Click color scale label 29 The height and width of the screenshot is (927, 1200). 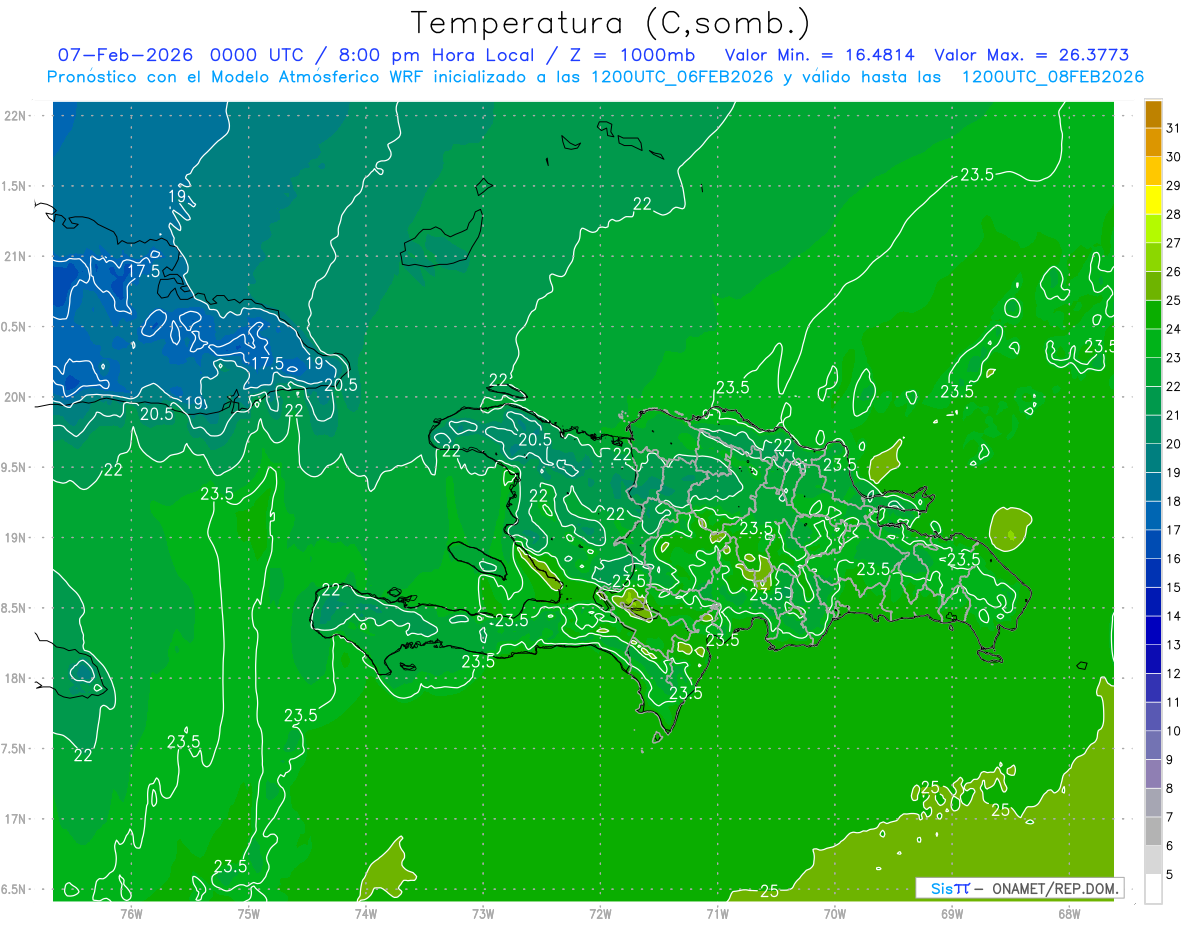pos(1173,186)
